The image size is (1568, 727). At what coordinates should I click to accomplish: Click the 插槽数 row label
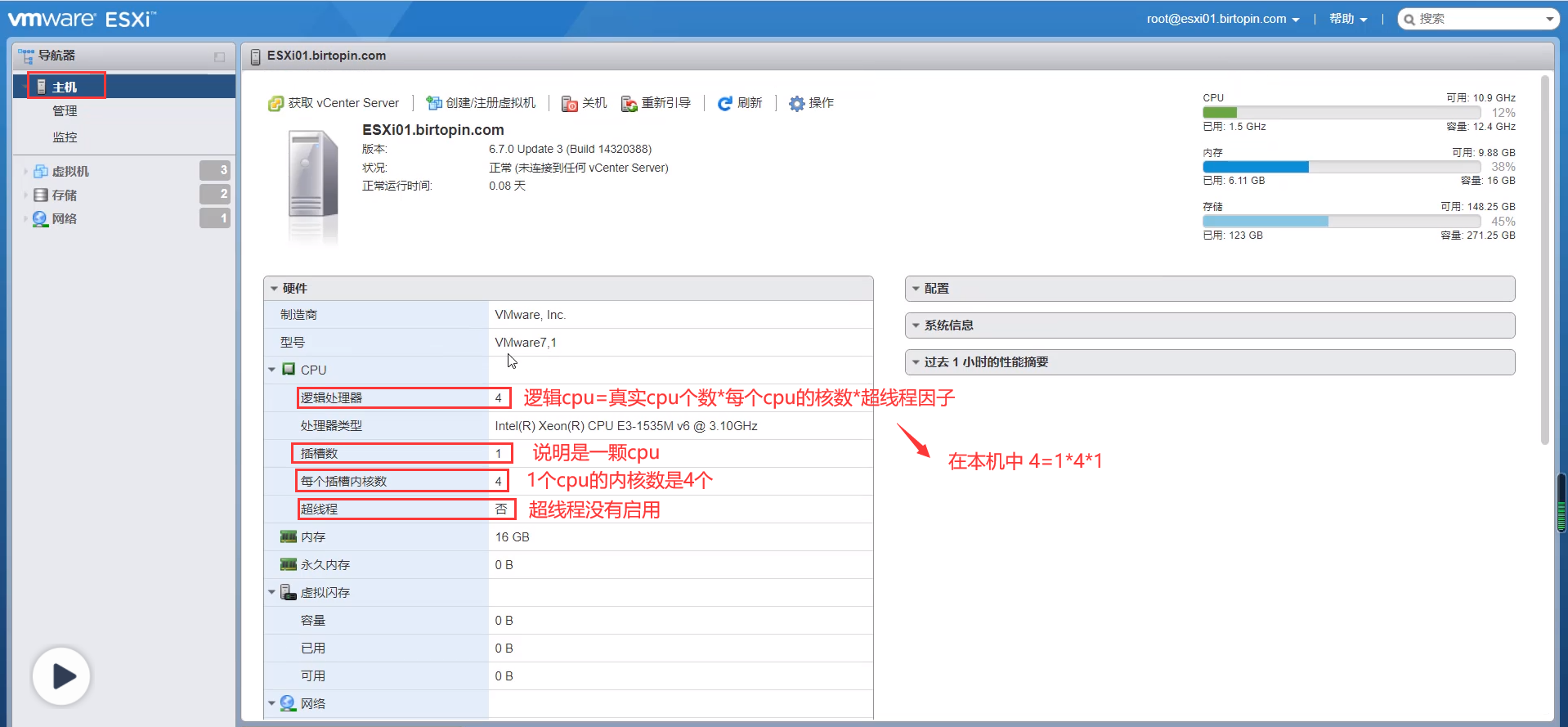pyautogui.click(x=319, y=454)
